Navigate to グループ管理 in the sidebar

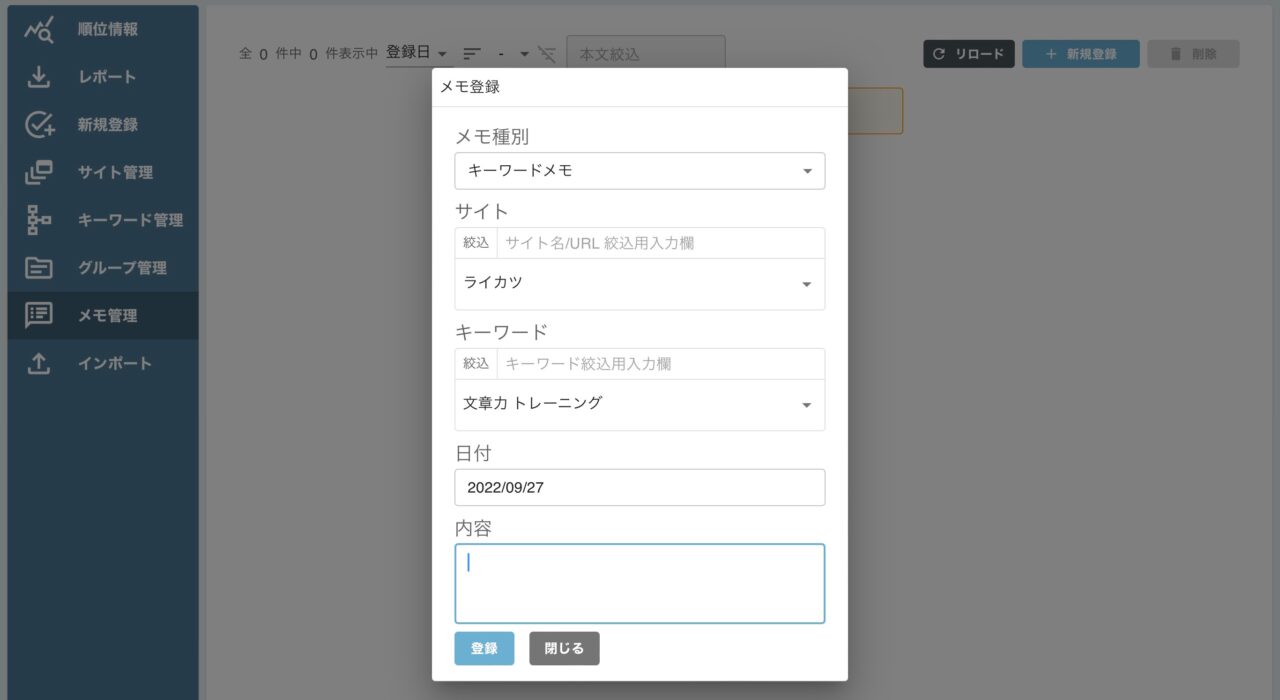[x=37, y=268]
